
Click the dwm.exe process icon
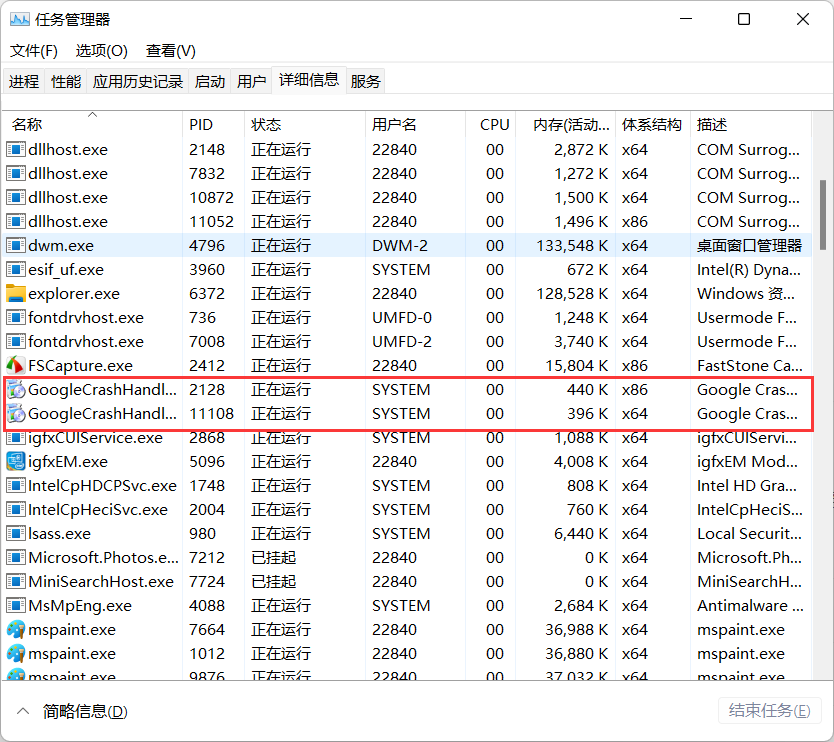click(x=16, y=246)
